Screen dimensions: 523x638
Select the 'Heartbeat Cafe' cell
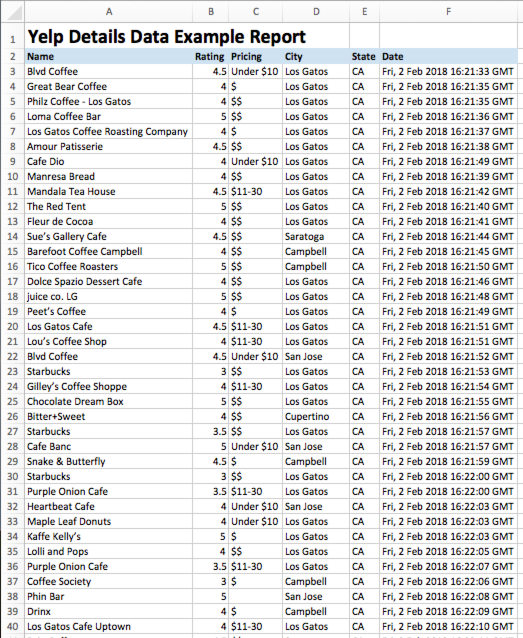[x=109, y=507]
